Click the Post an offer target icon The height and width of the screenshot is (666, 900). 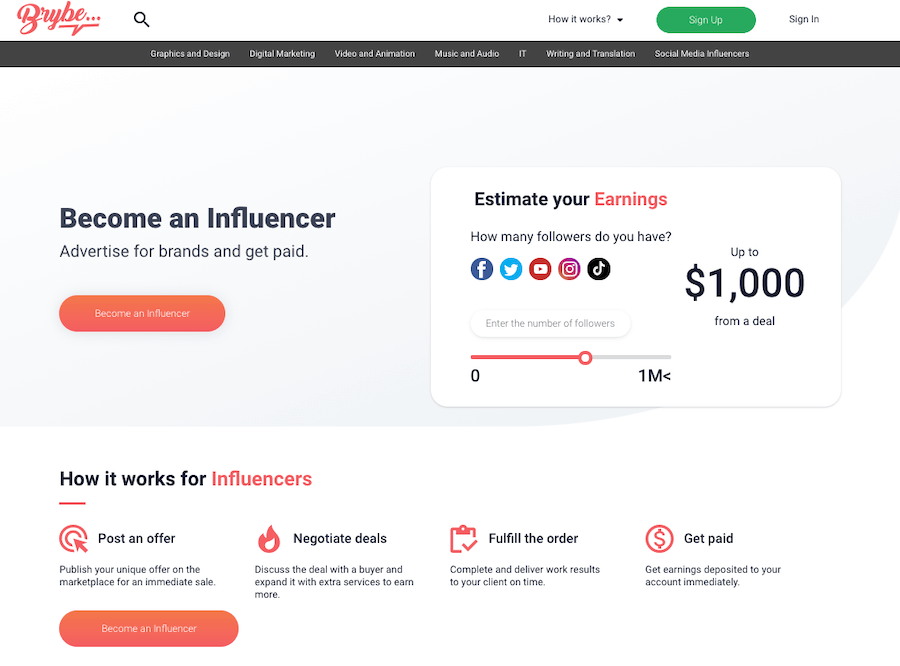(73, 539)
